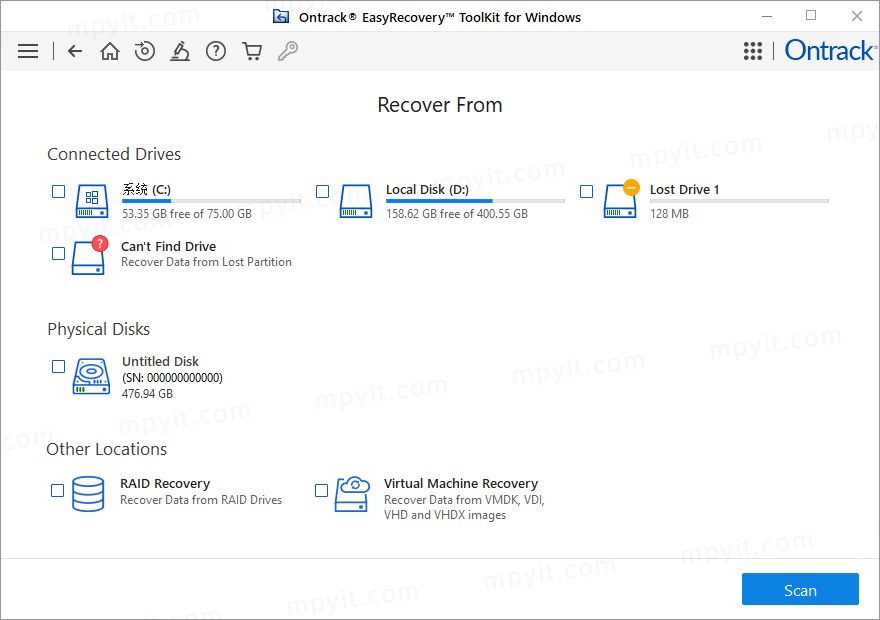
Task: Open the nine-dot apps grid icon
Action: pos(753,51)
